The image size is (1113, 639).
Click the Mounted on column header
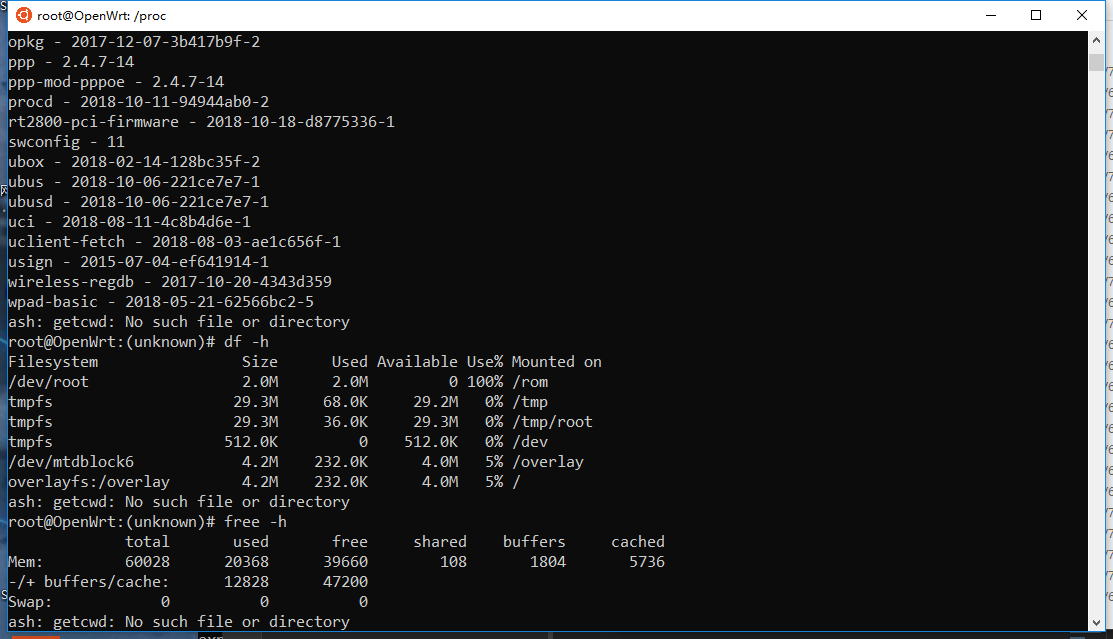[556, 361]
